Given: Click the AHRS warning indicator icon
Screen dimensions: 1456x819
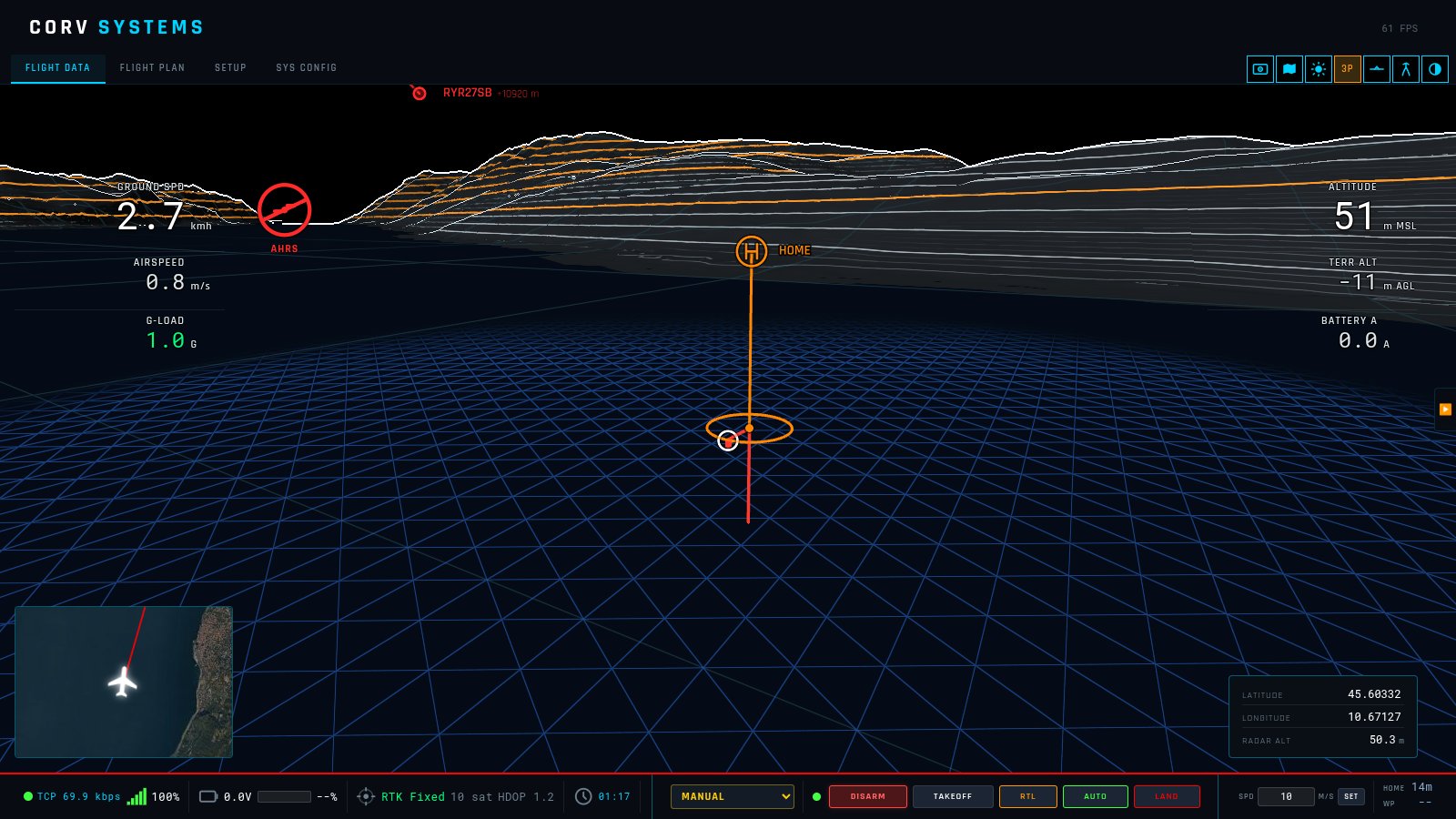Looking at the screenshot, I should coord(285,209).
